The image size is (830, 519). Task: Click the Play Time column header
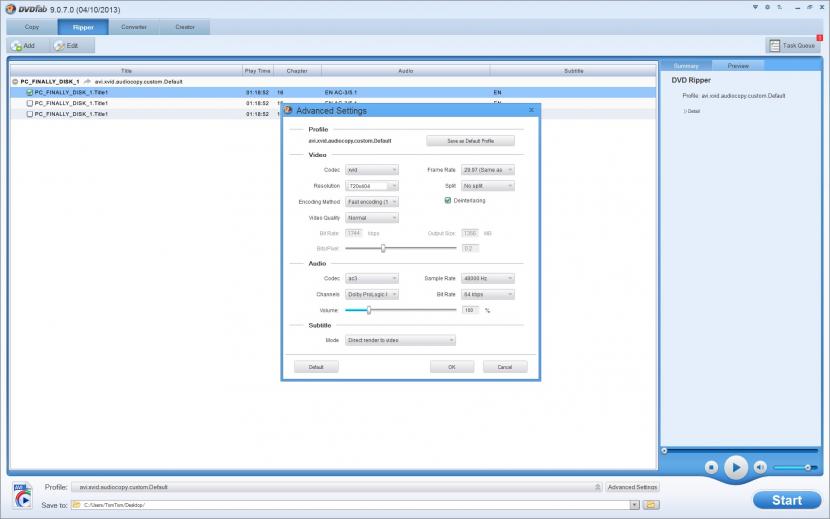(x=258, y=71)
